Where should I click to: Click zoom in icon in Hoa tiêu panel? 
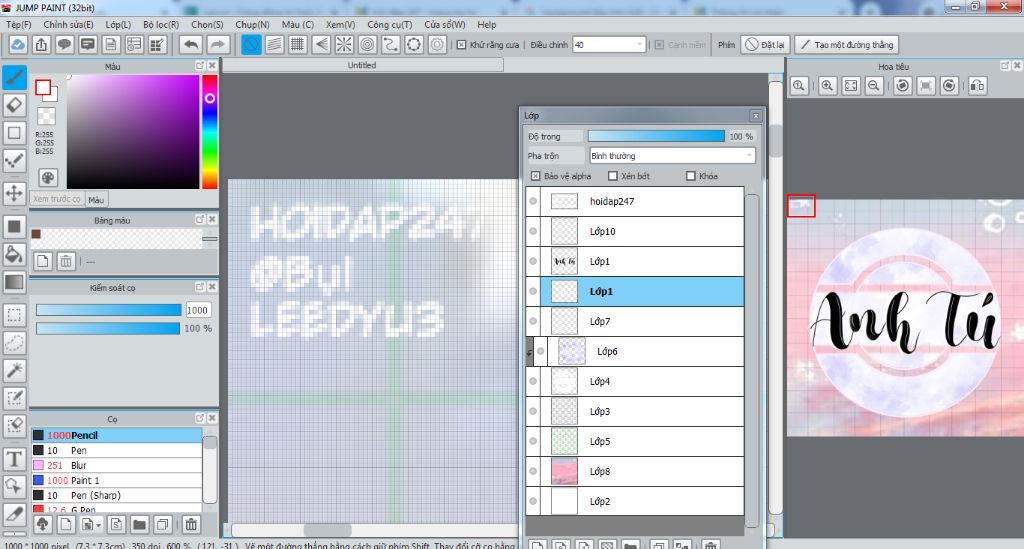(827, 86)
